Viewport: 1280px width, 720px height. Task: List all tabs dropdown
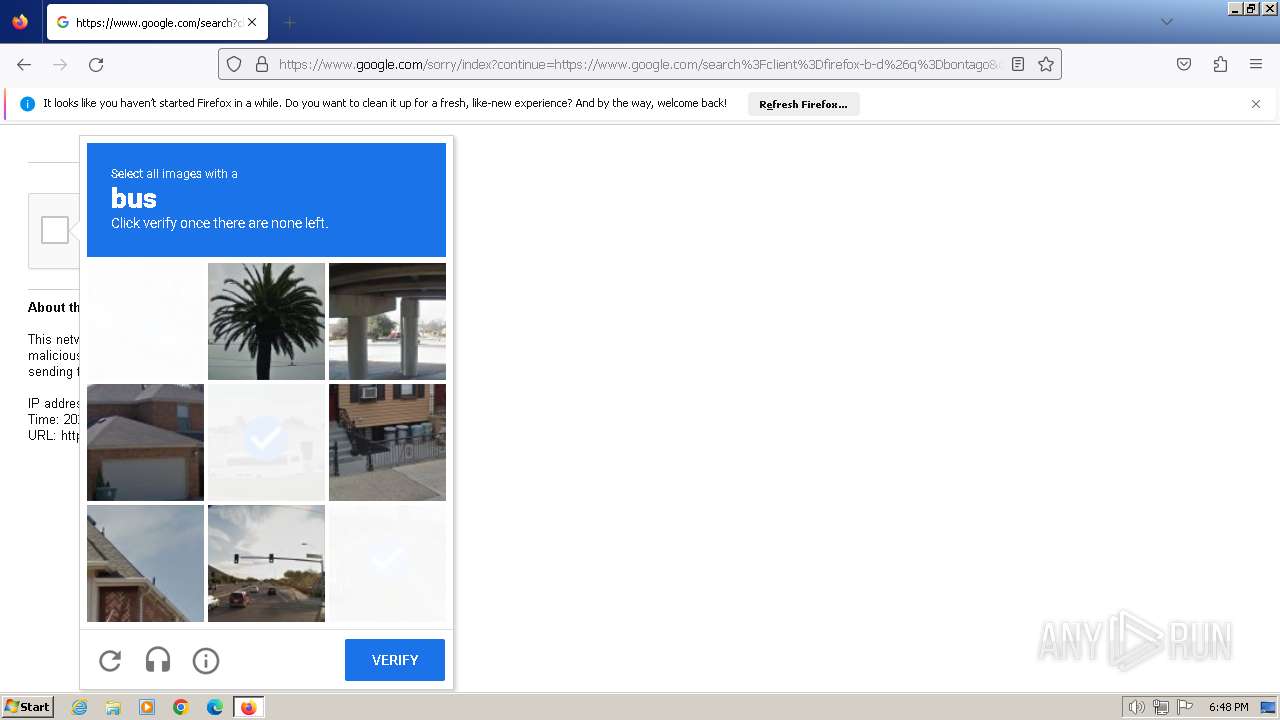[1166, 22]
